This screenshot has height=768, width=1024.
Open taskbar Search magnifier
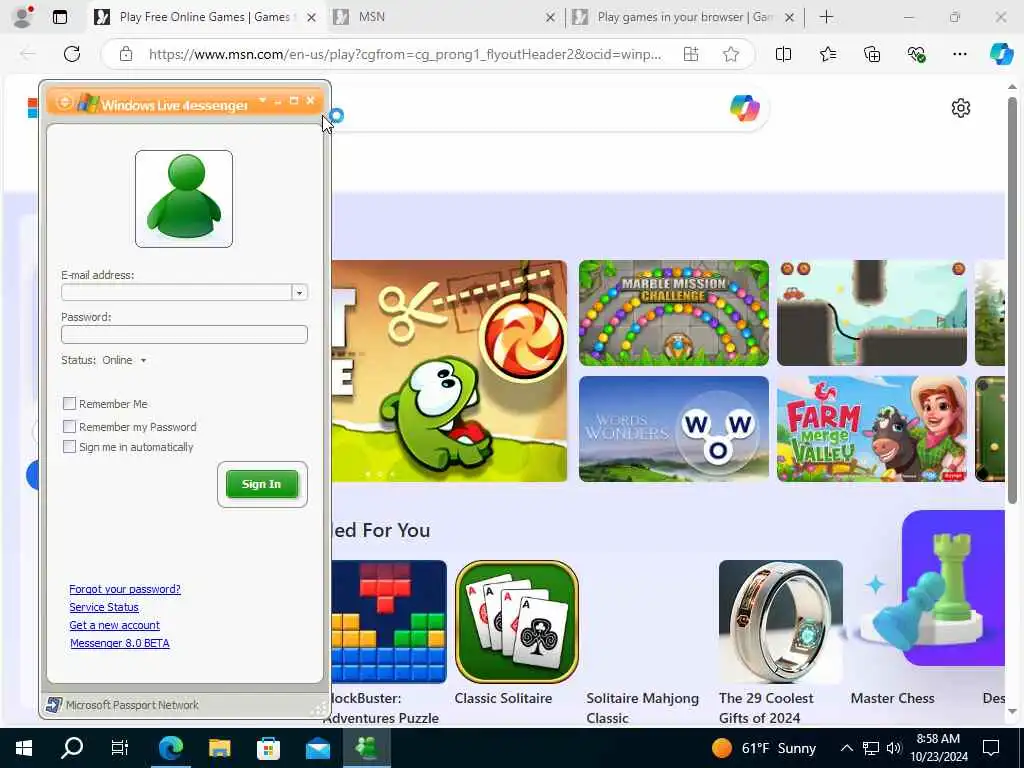click(x=72, y=748)
